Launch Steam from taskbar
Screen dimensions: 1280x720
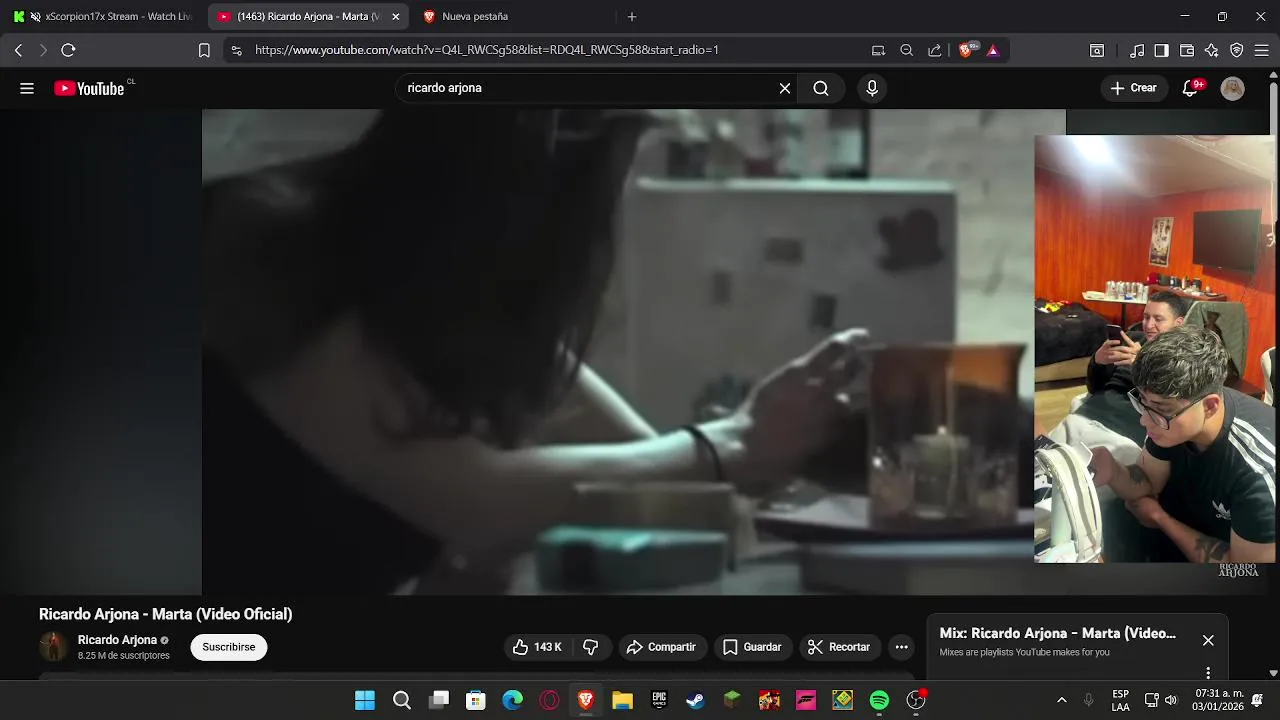point(695,700)
